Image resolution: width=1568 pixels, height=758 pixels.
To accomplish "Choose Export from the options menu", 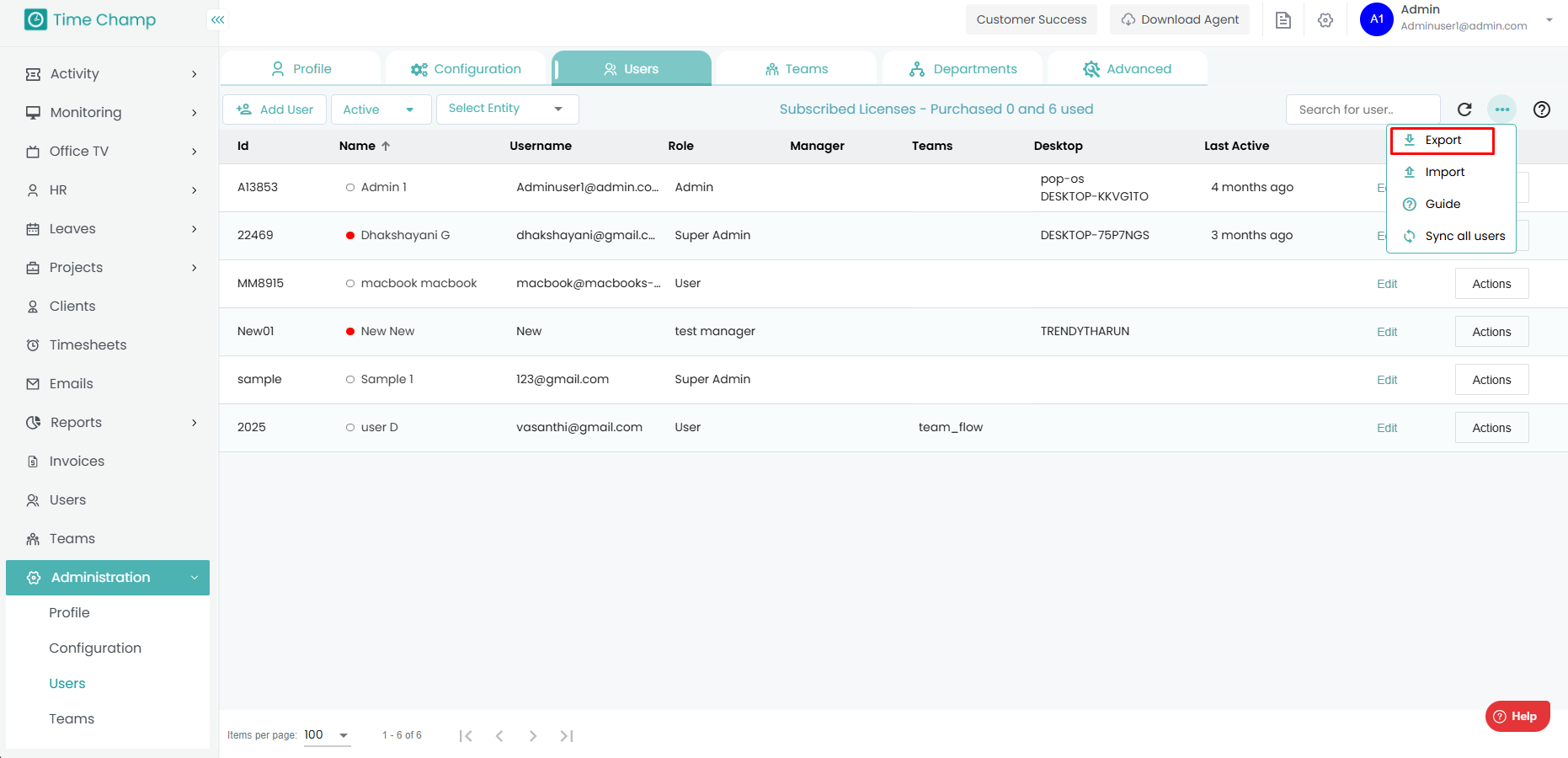I will click(x=1443, y=141).
